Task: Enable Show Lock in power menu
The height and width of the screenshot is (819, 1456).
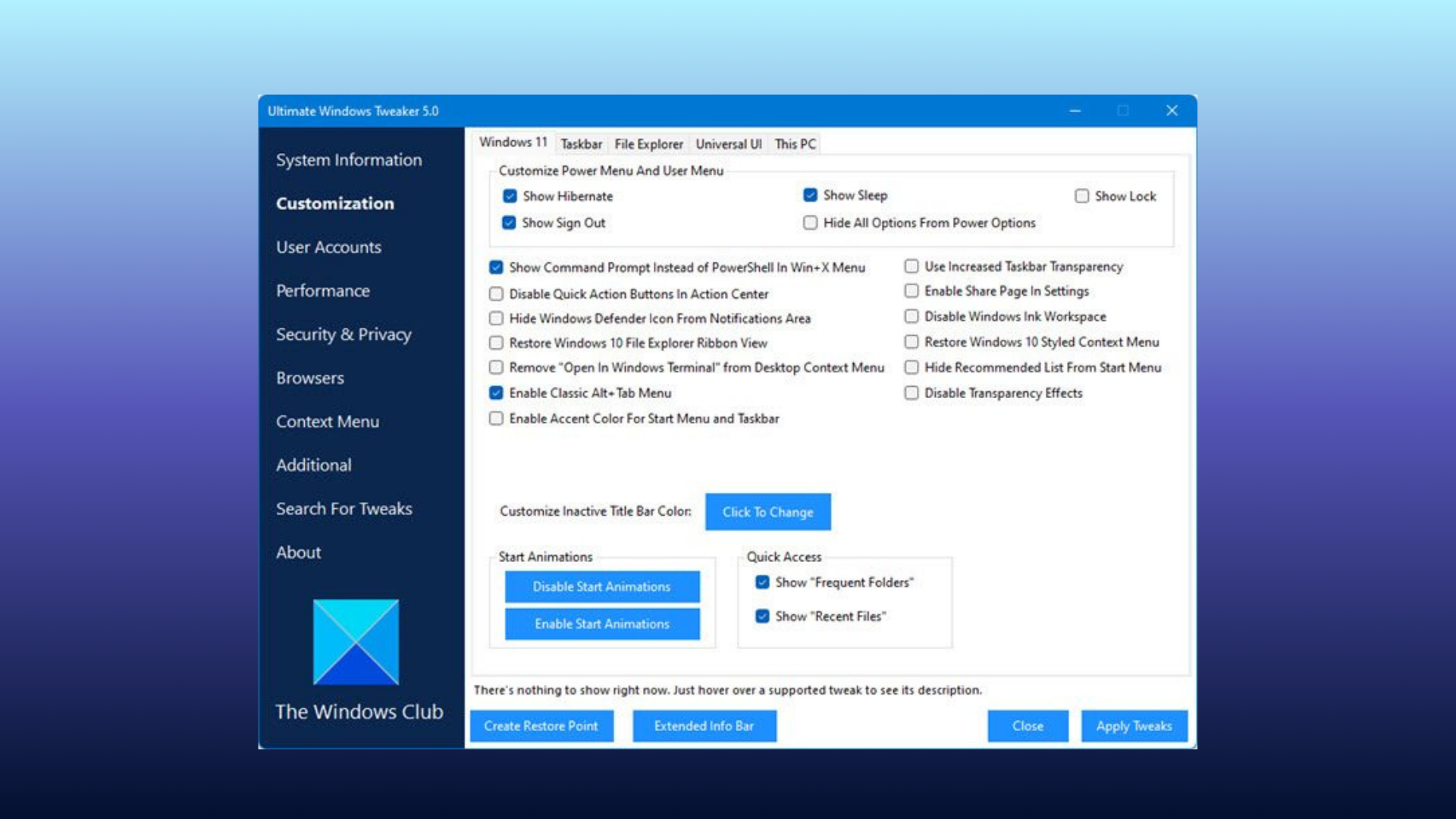Action: pos(1081,196)
